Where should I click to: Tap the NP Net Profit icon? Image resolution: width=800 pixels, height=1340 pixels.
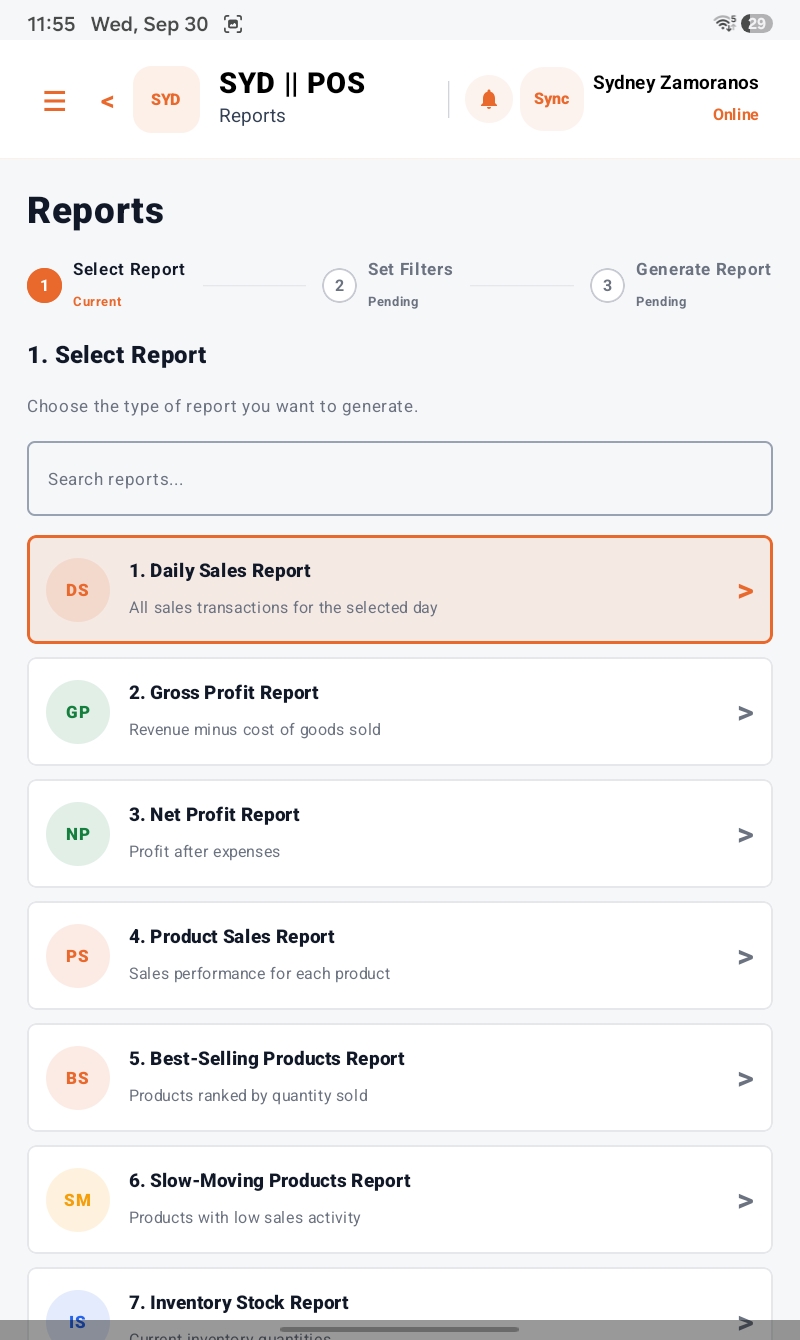pyautogui.click(x=78, y=834)
